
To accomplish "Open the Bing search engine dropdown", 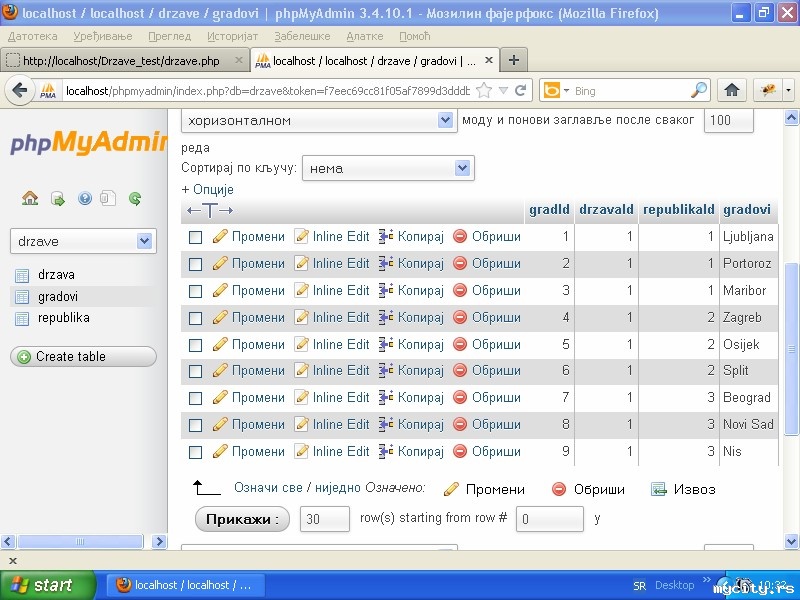I will [x=566, y=91].
